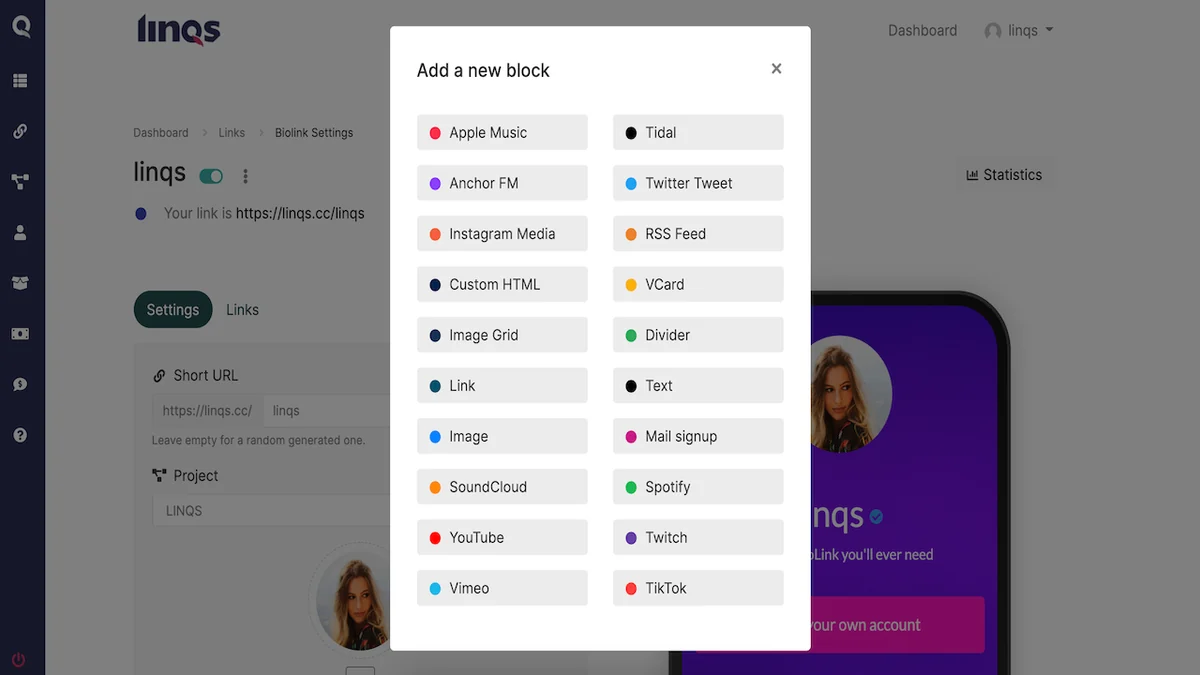Click the Links breadcrumb
The width and height of the screenshot is (1200, 675).
tap(232, 133)
